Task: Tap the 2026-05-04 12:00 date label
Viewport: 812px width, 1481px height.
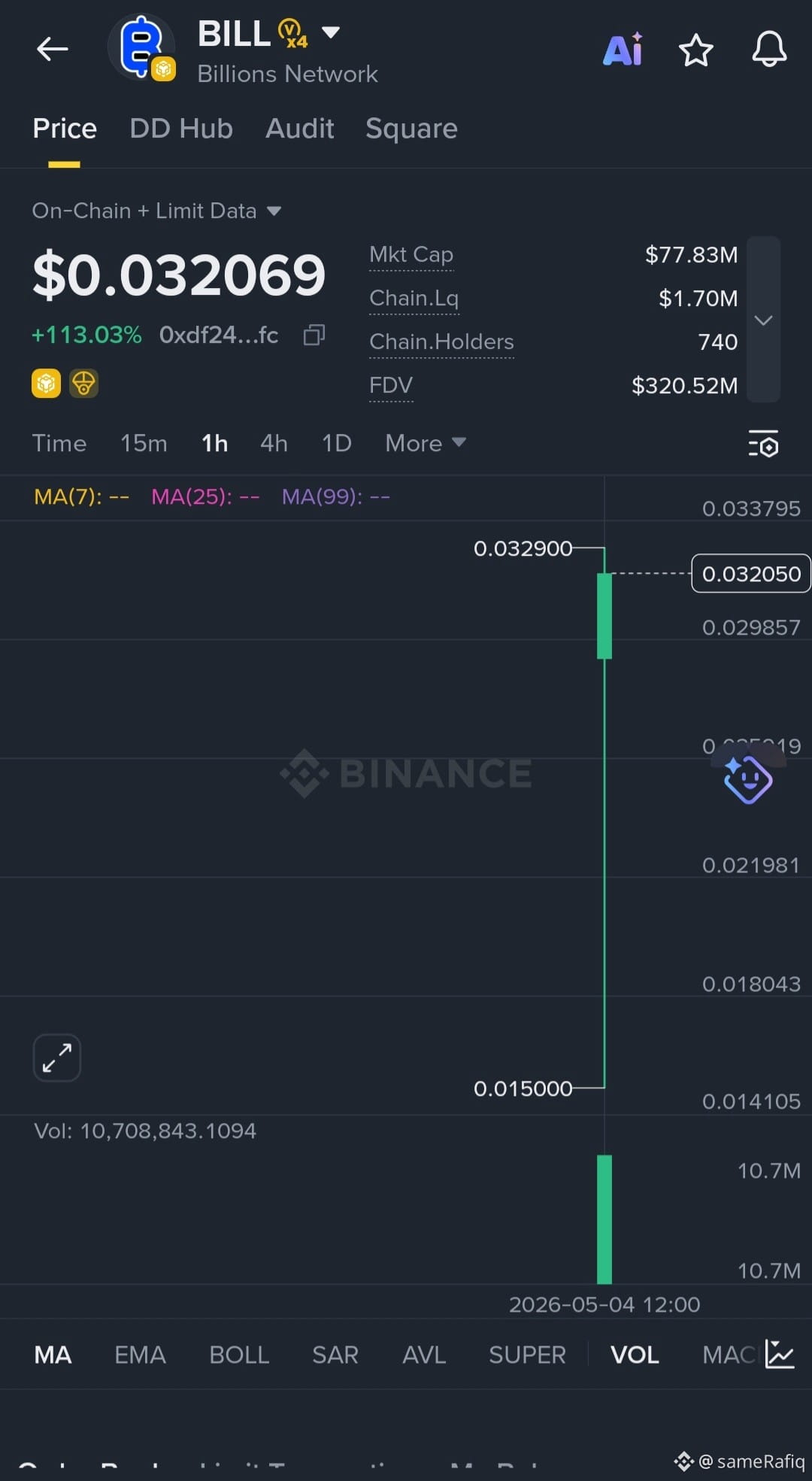Action: pyautogui.click(x=604, y=1305)
